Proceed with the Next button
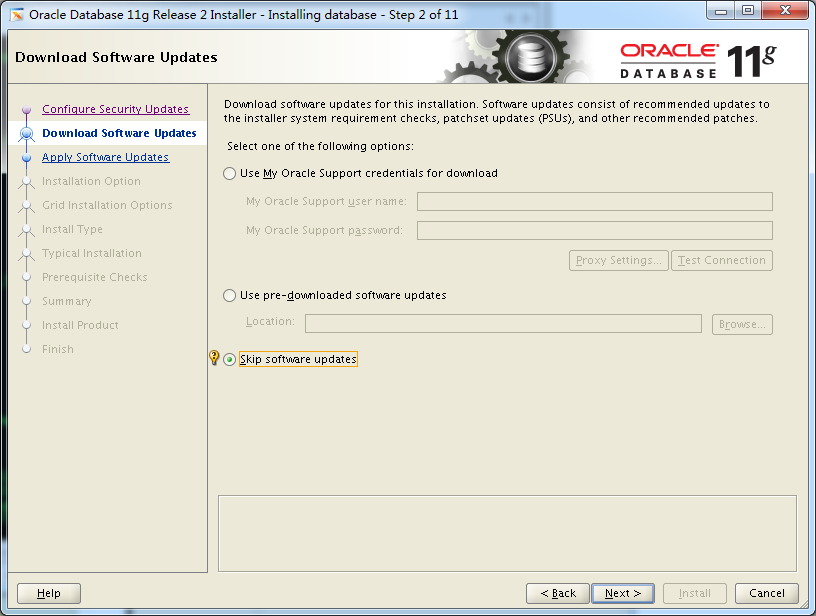This screenshot has width=816, height=616. coord(623,593)
